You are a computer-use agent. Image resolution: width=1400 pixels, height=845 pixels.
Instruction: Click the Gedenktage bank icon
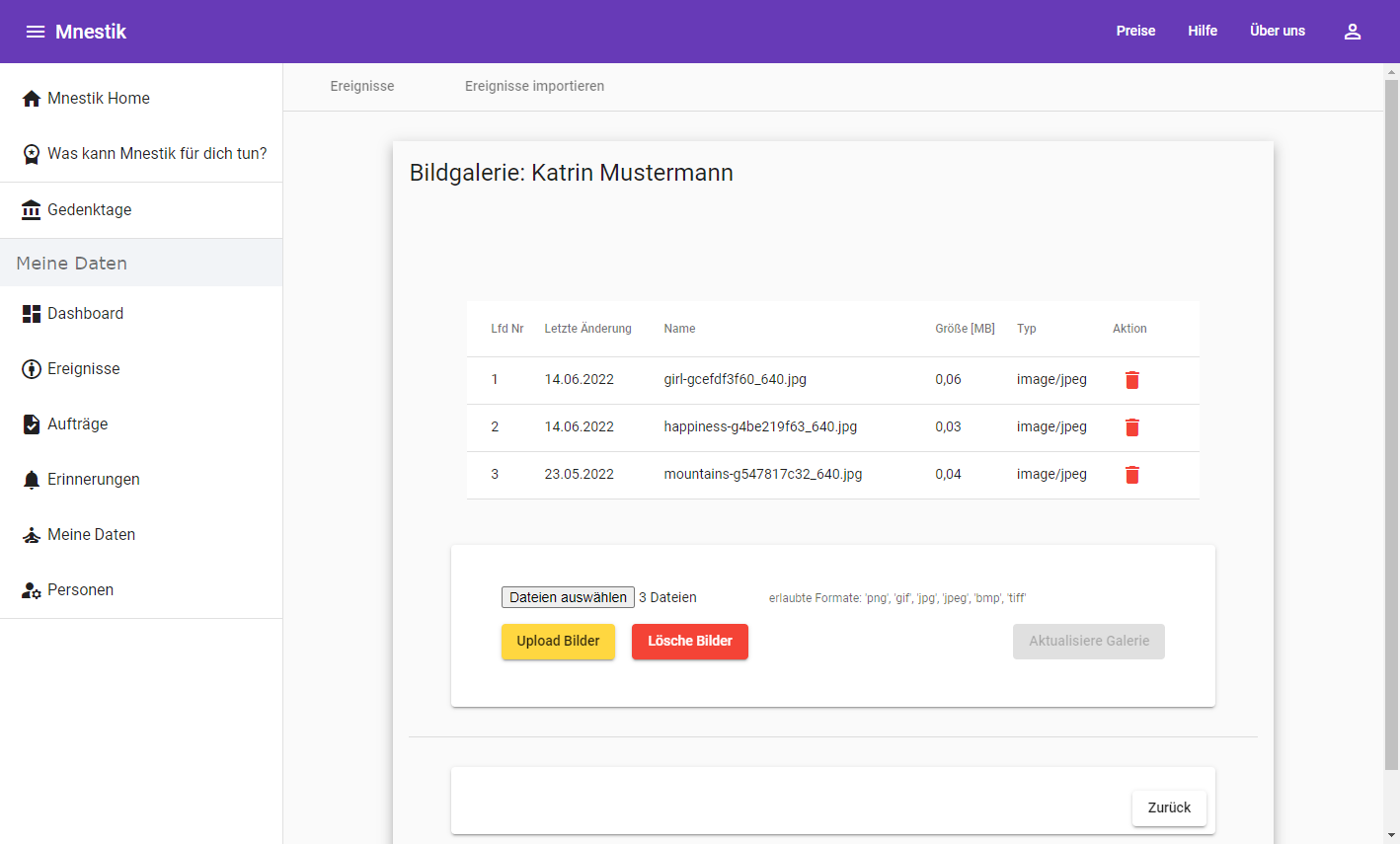pyautogui.click(x=32, y=210)
